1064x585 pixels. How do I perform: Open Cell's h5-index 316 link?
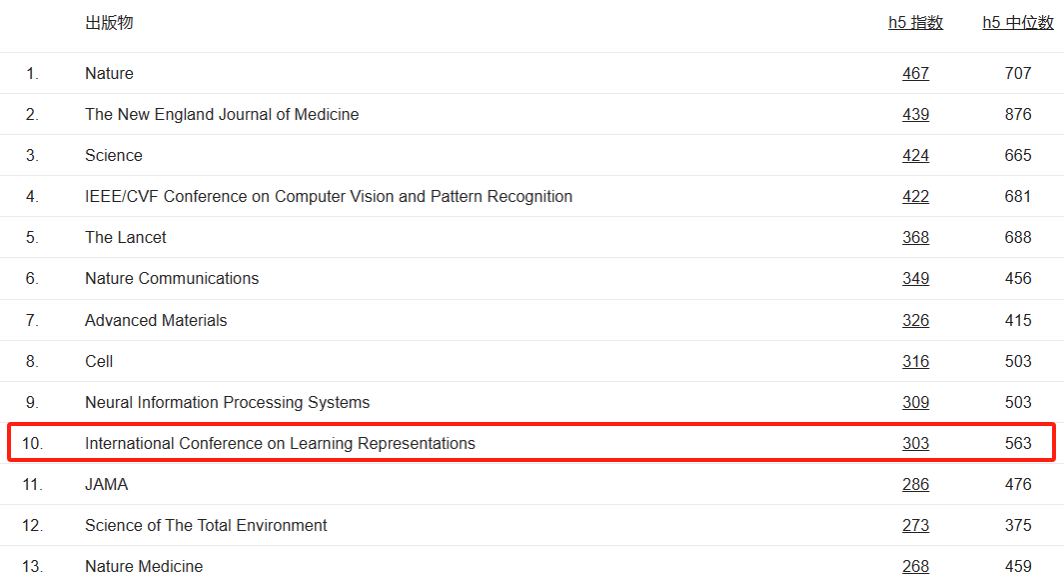point(915,361)
